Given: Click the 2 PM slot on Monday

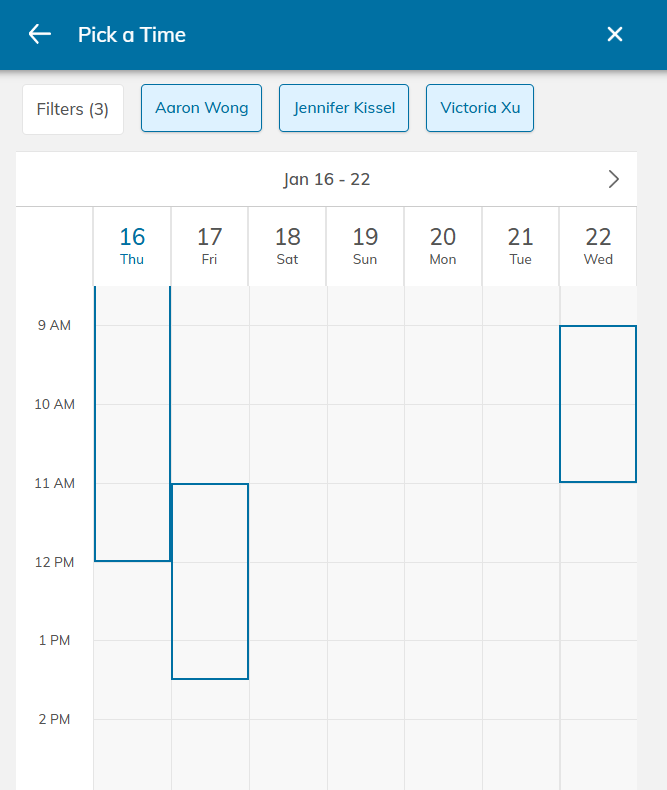Looking at the screenshot, I should (x=443, y=750).
